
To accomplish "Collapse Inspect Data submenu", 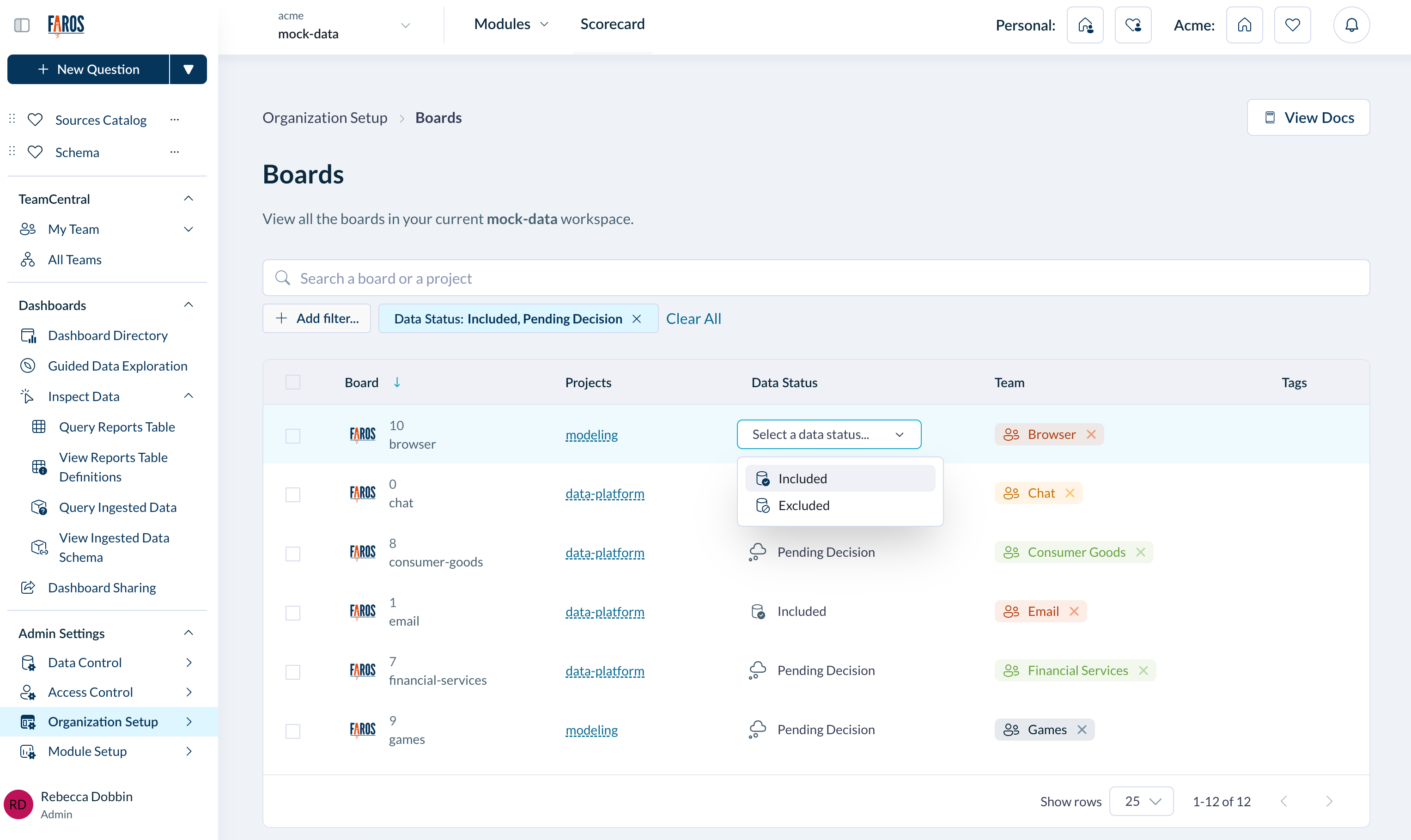I will (189, 396).
